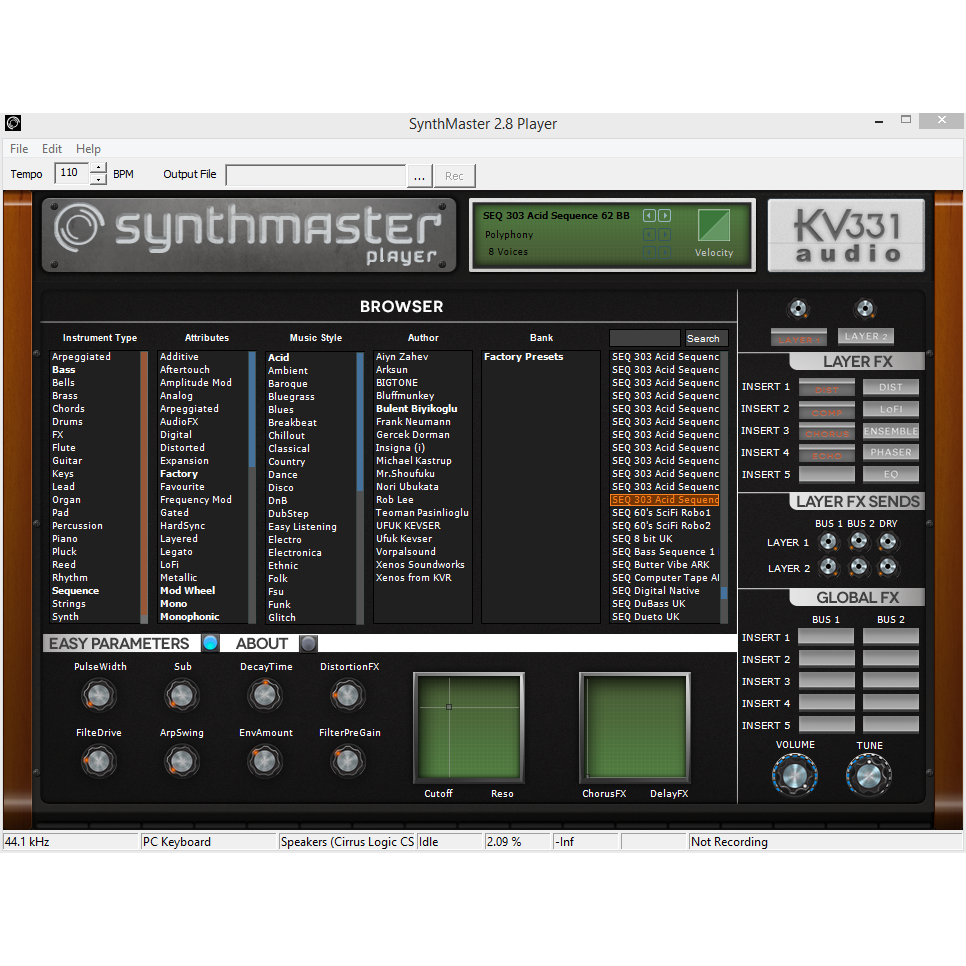
Task: Click the DistortionFX knob
Action: tap(347, 695)
